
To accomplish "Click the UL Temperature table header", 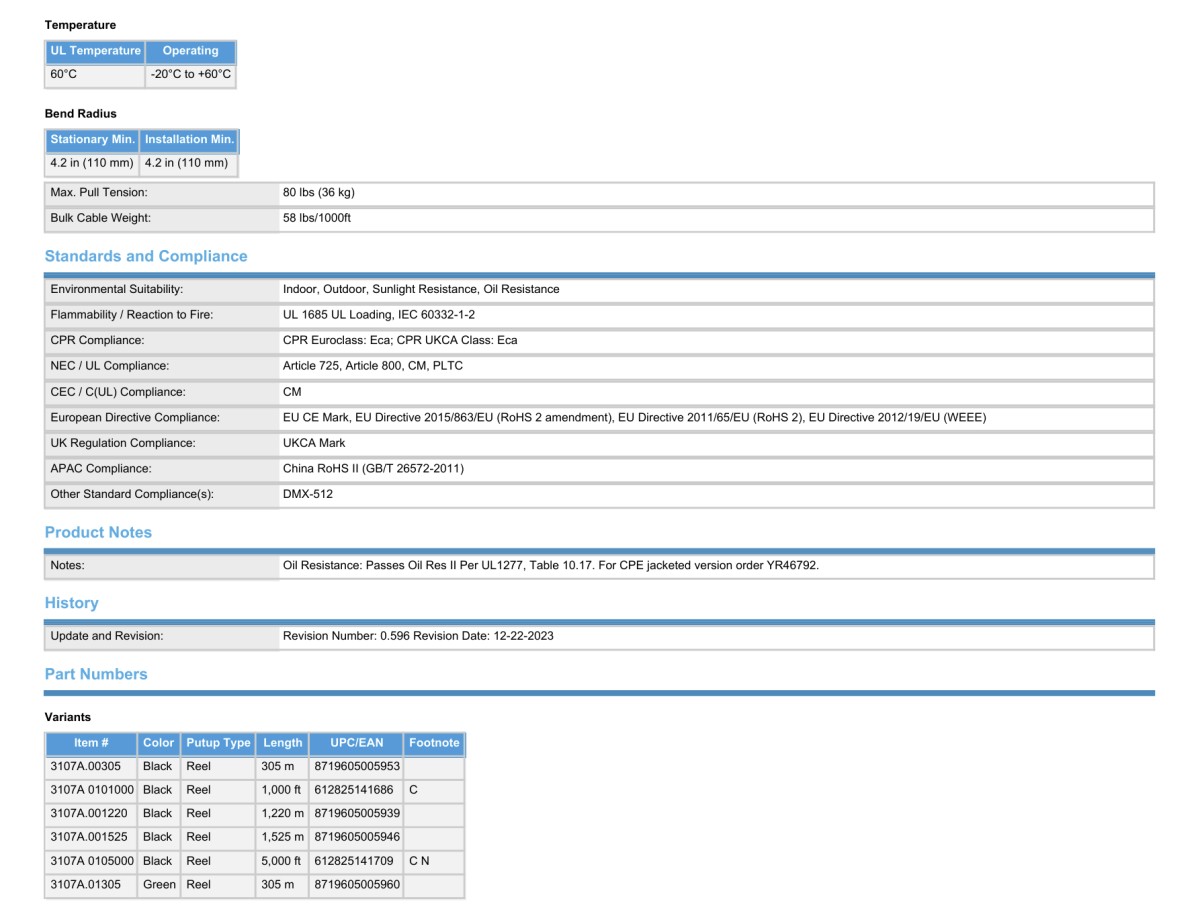I will pos(96,51).
